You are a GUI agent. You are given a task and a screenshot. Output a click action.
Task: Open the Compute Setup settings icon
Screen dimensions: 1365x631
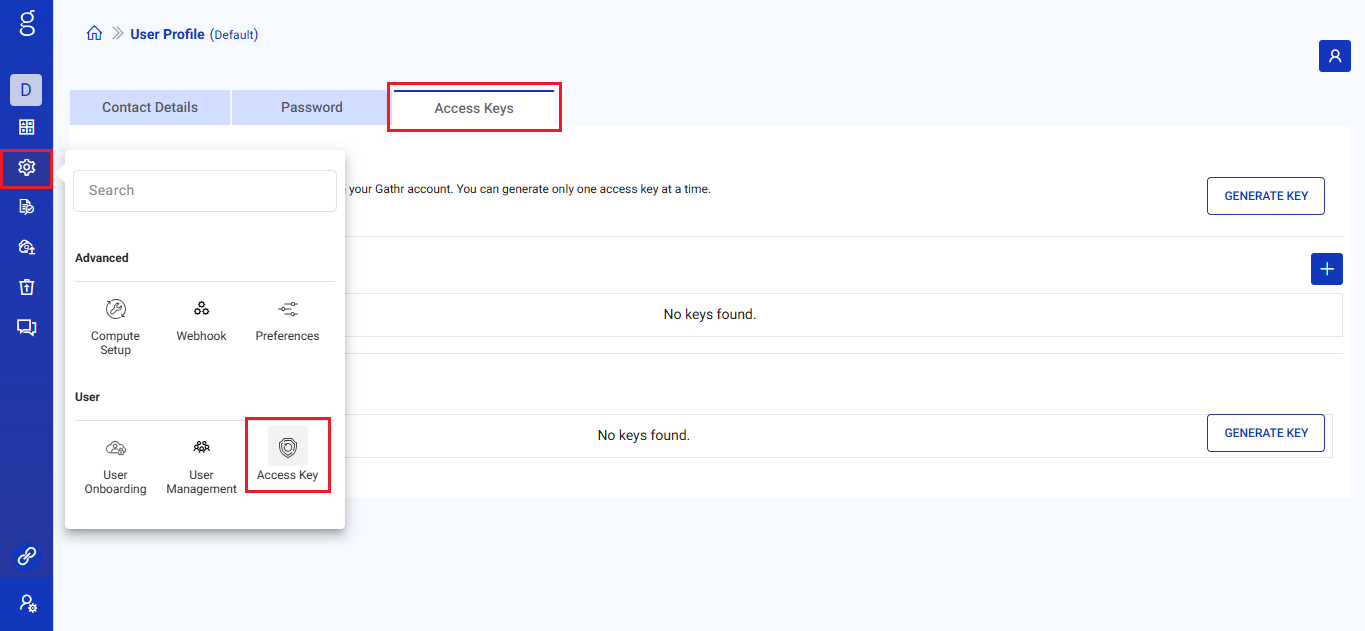[x=115, y=310]
